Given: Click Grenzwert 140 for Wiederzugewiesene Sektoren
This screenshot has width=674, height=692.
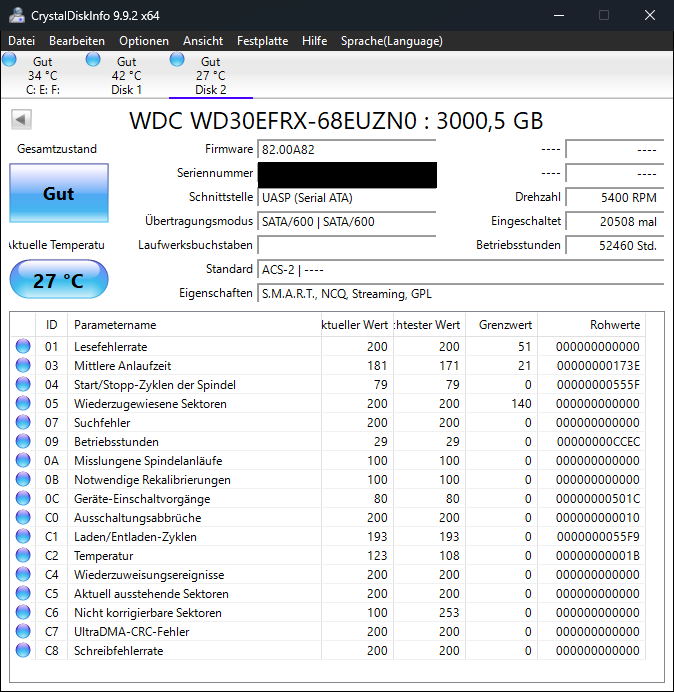Looking at the screenshot, I should point(521,404).
